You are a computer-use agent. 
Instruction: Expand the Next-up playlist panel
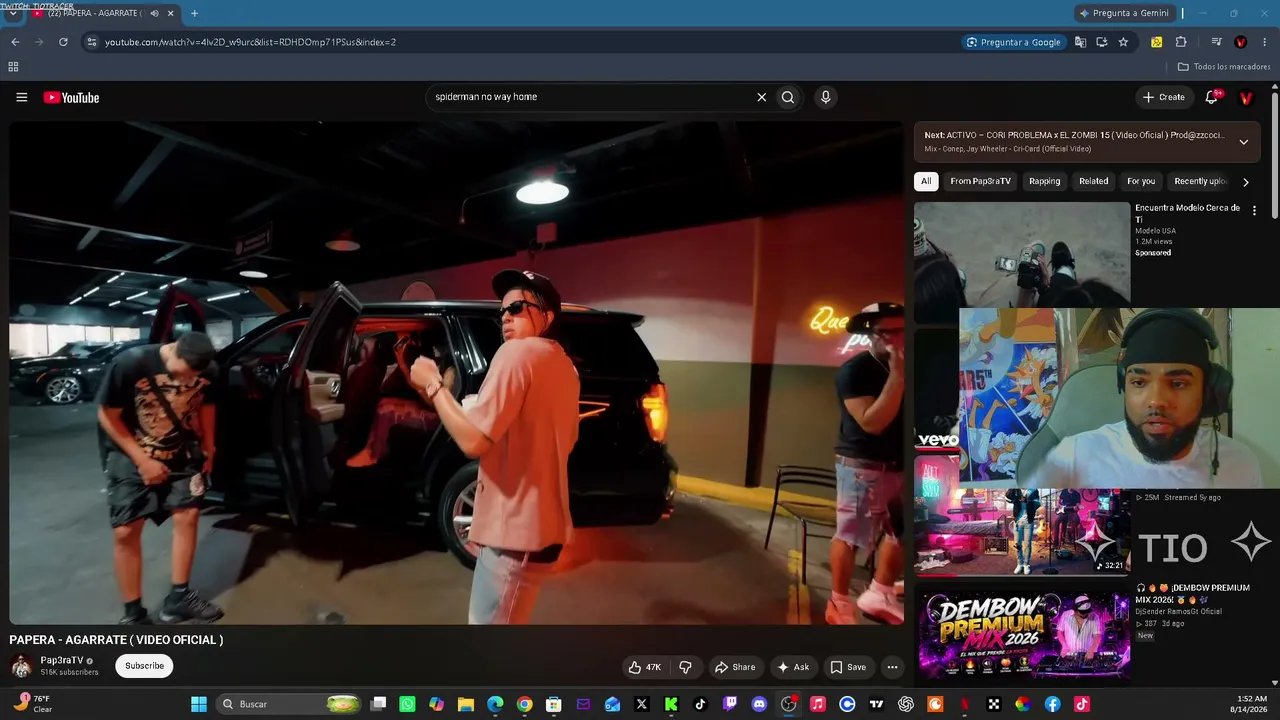pyautogui.click(x=1243, y=142)
